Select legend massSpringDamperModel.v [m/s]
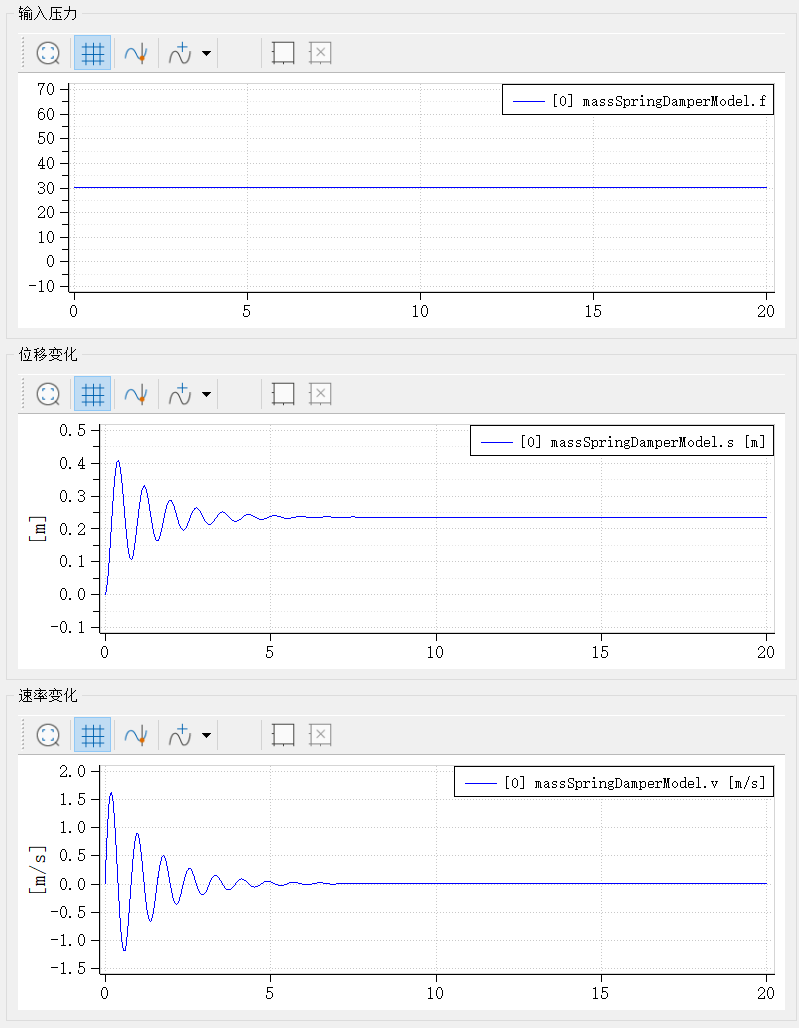Viewport: 799px width, 1028px height. 614,782
